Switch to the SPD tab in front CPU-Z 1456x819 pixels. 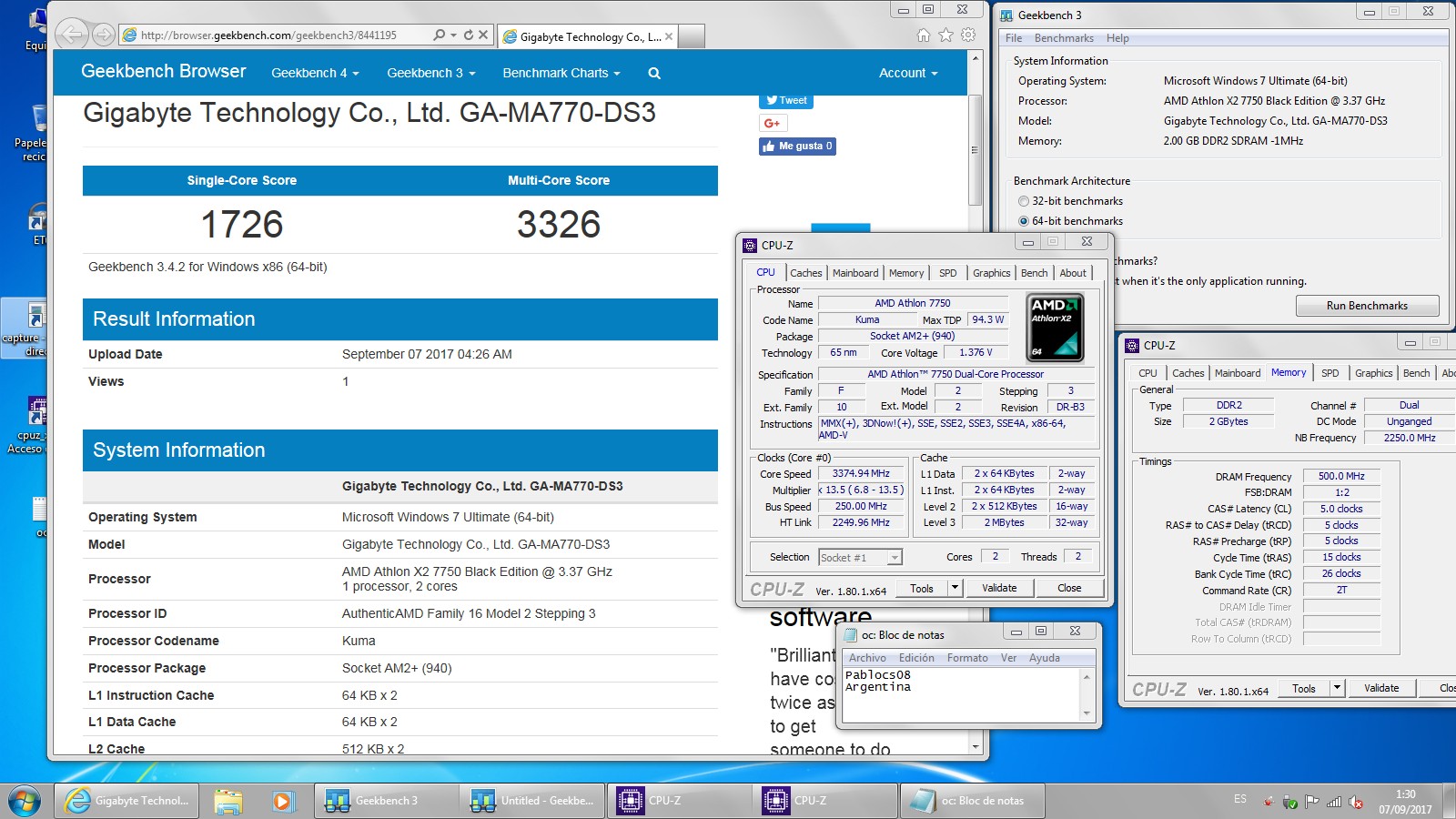(x=947, y=273)
